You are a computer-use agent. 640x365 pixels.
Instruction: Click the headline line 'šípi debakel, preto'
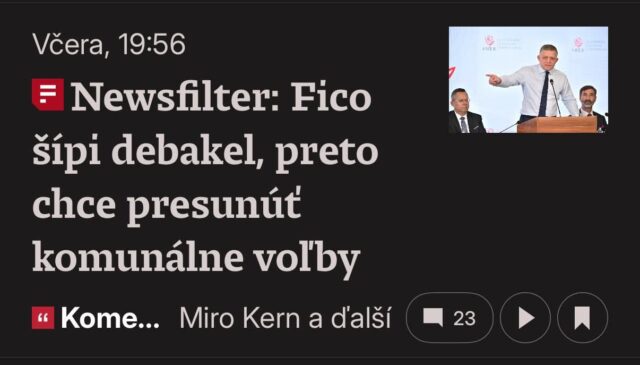pos(205,153)
